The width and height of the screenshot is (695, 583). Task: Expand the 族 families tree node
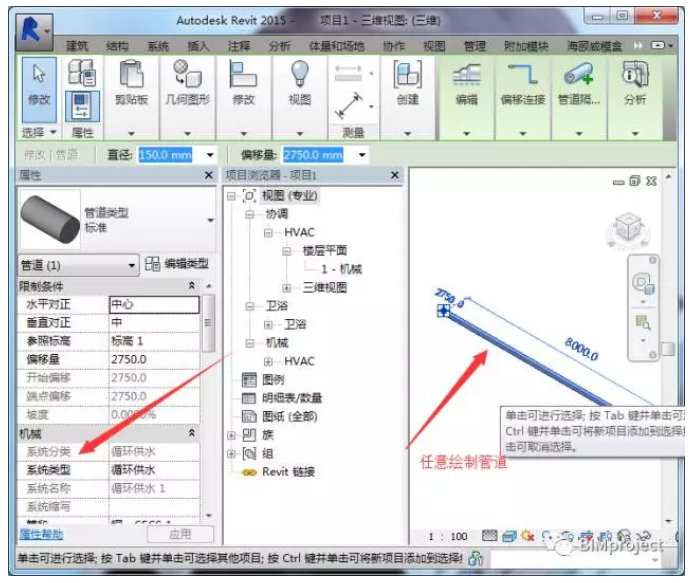231,435
